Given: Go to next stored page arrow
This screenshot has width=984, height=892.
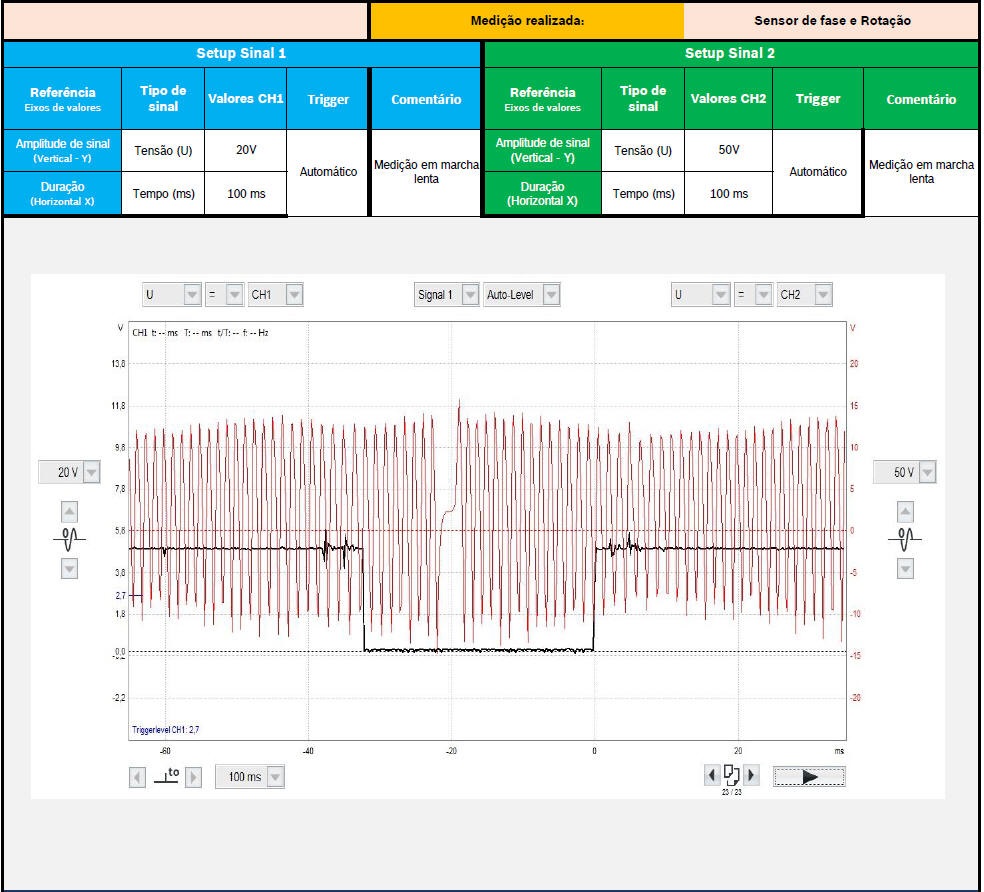Looking at the screenshot, I should 751,775.
